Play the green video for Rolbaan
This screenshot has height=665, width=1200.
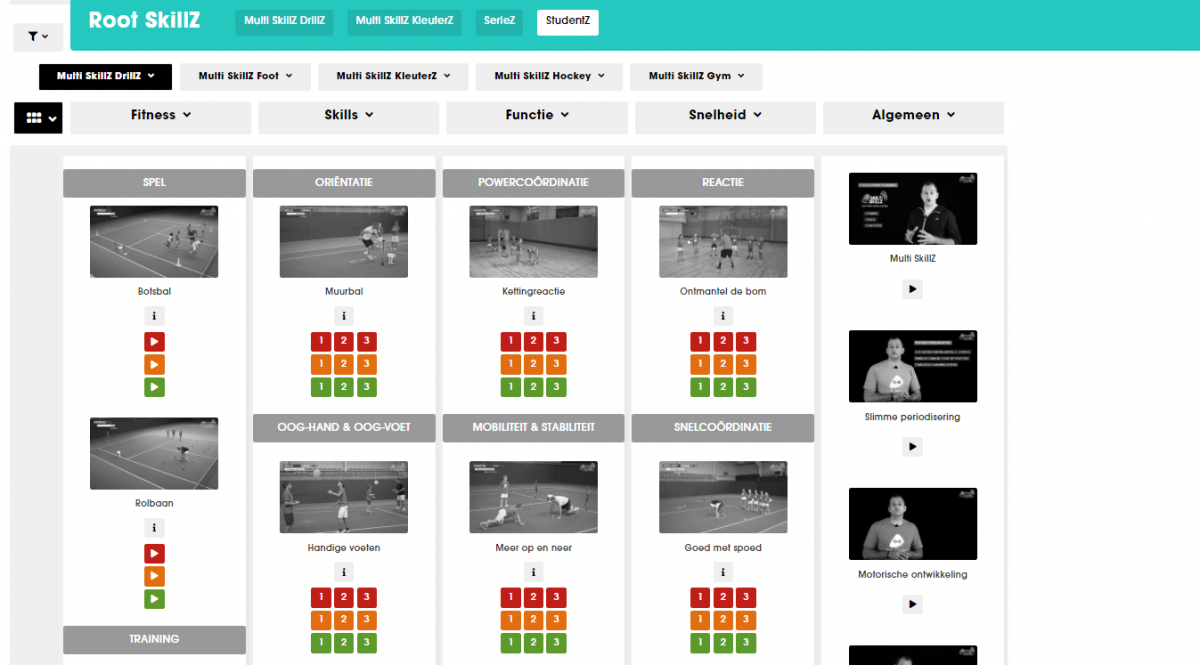154,599
